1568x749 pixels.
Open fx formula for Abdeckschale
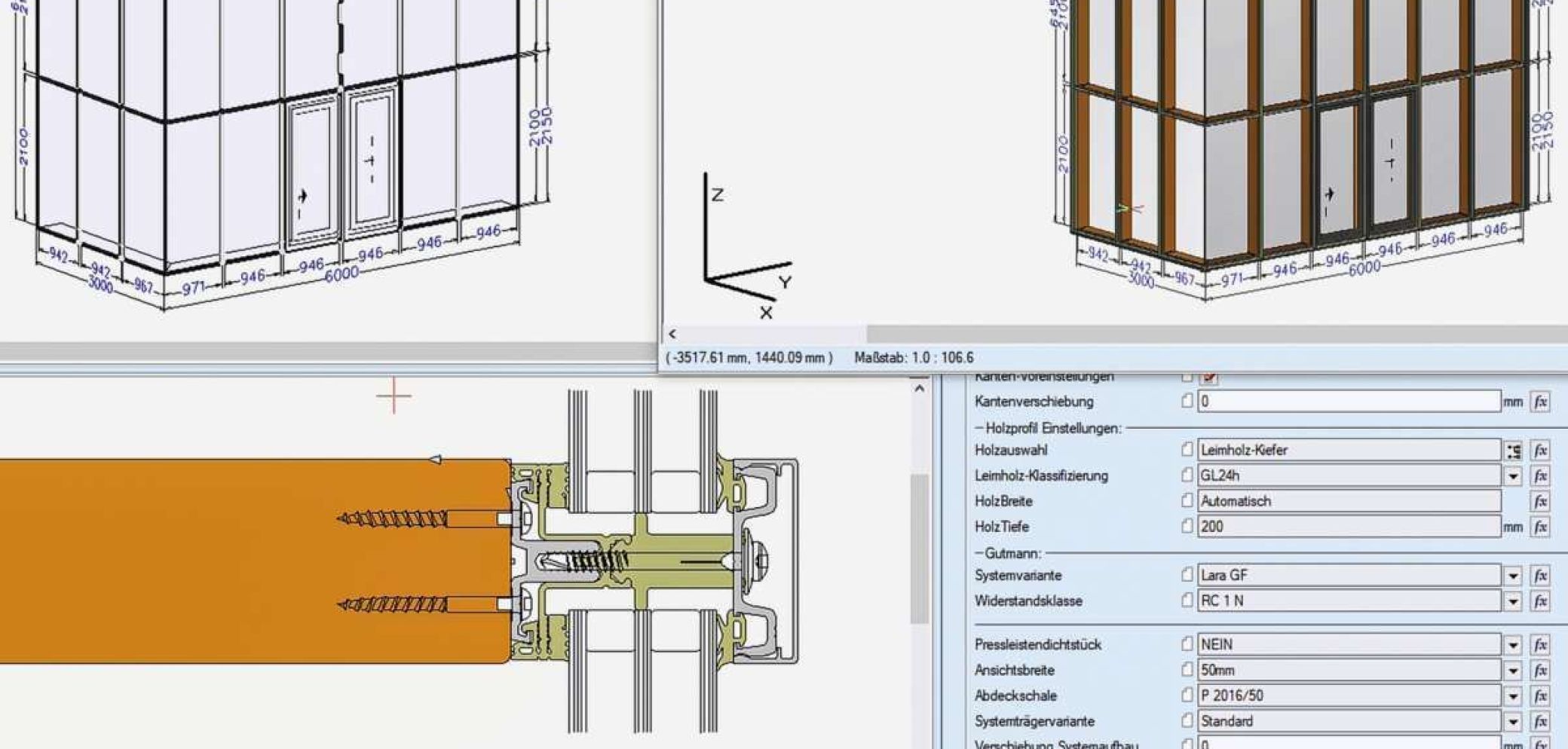click(1540, 695)
